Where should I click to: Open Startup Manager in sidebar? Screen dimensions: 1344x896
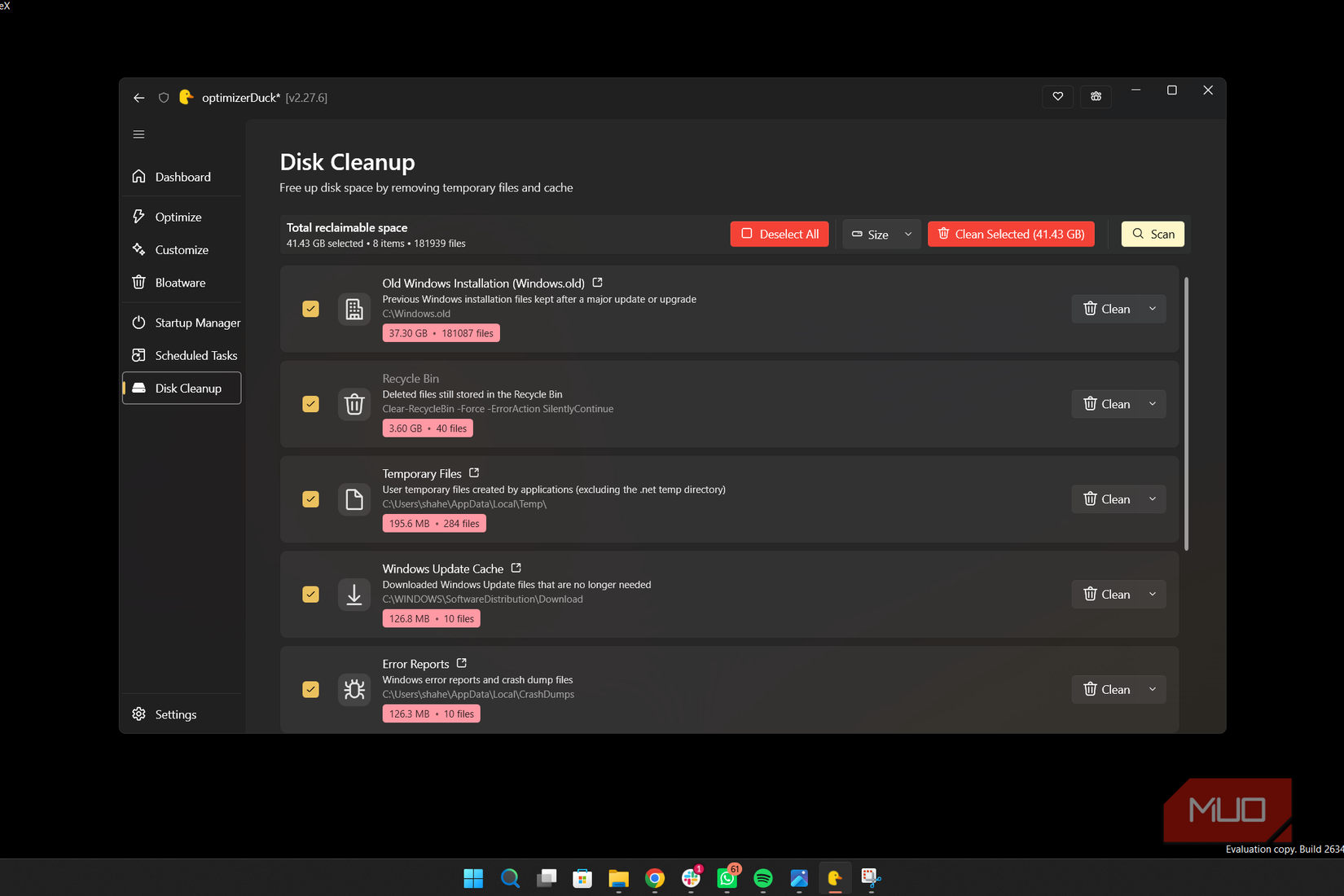[x=182, y=323]
